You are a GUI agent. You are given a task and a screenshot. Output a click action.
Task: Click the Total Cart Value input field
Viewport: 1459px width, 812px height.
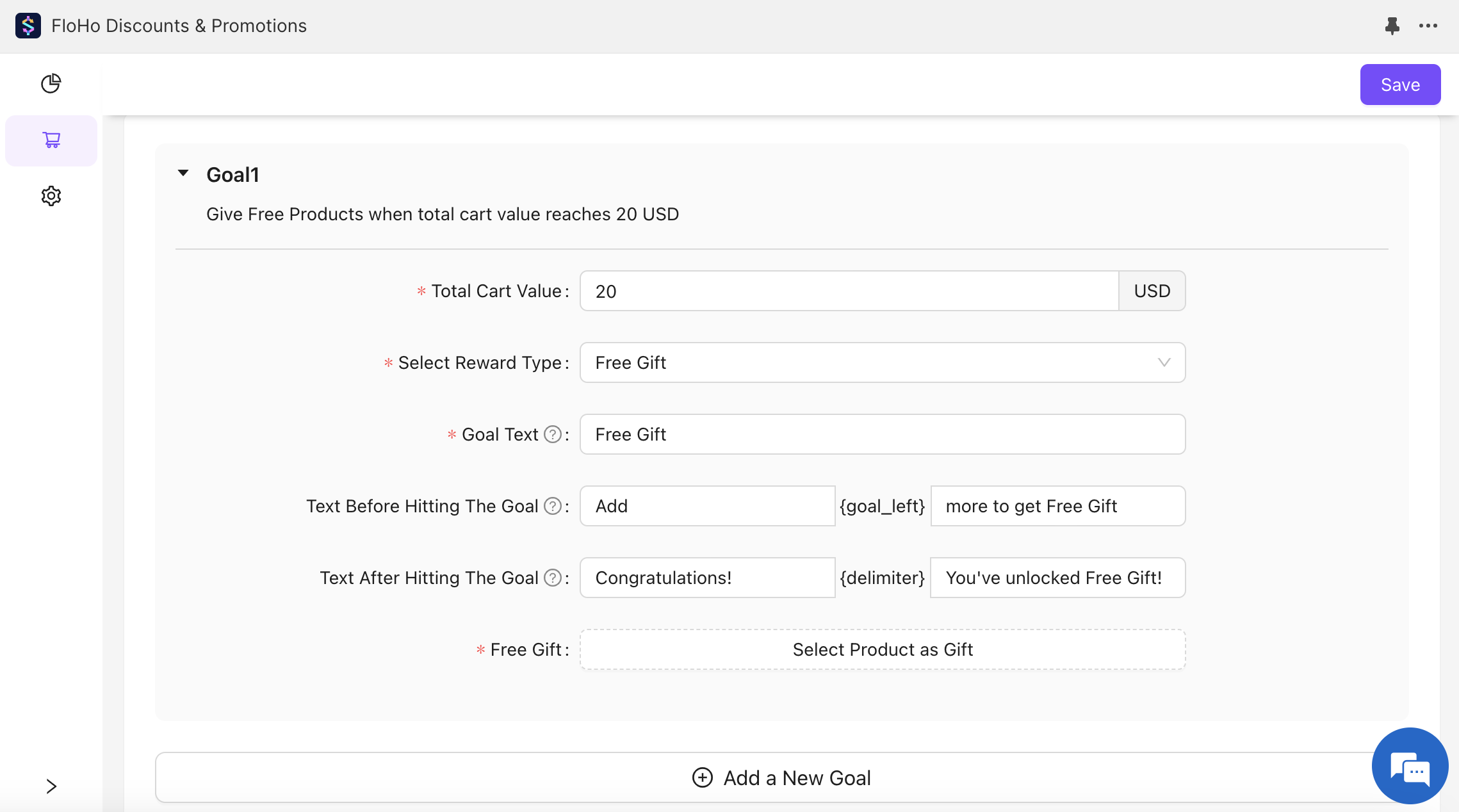pos(849,291)
